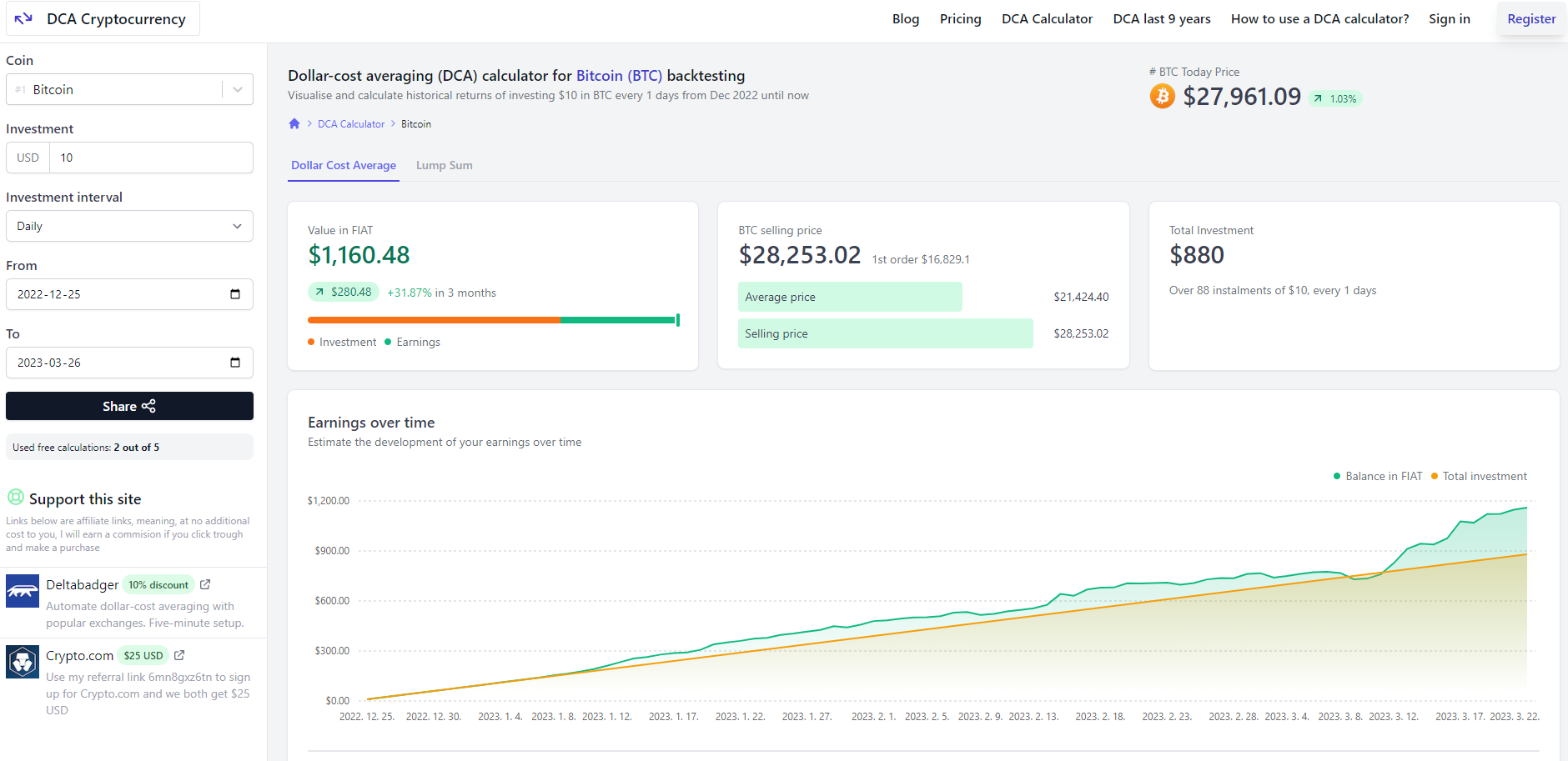Image resolution: width=1568 pixels, height=761 pixels.
Task: Click the $1,160.48 value in FIAT
Action: [359, 255]
